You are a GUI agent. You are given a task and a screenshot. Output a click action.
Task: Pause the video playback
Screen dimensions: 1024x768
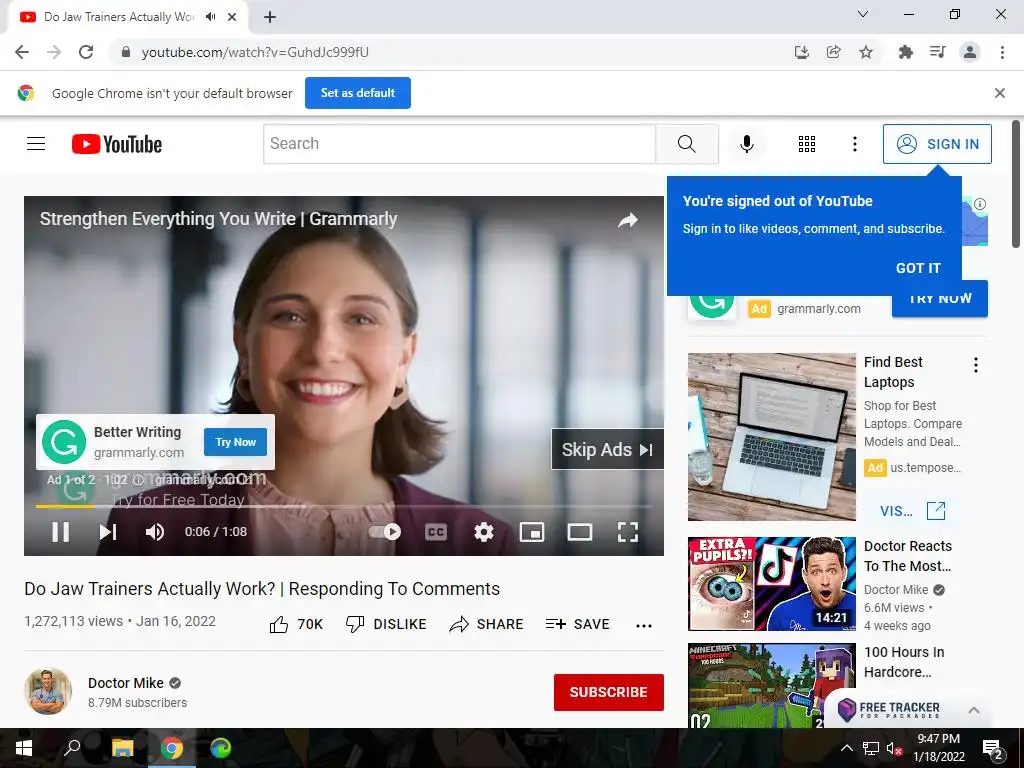[60, 532]
